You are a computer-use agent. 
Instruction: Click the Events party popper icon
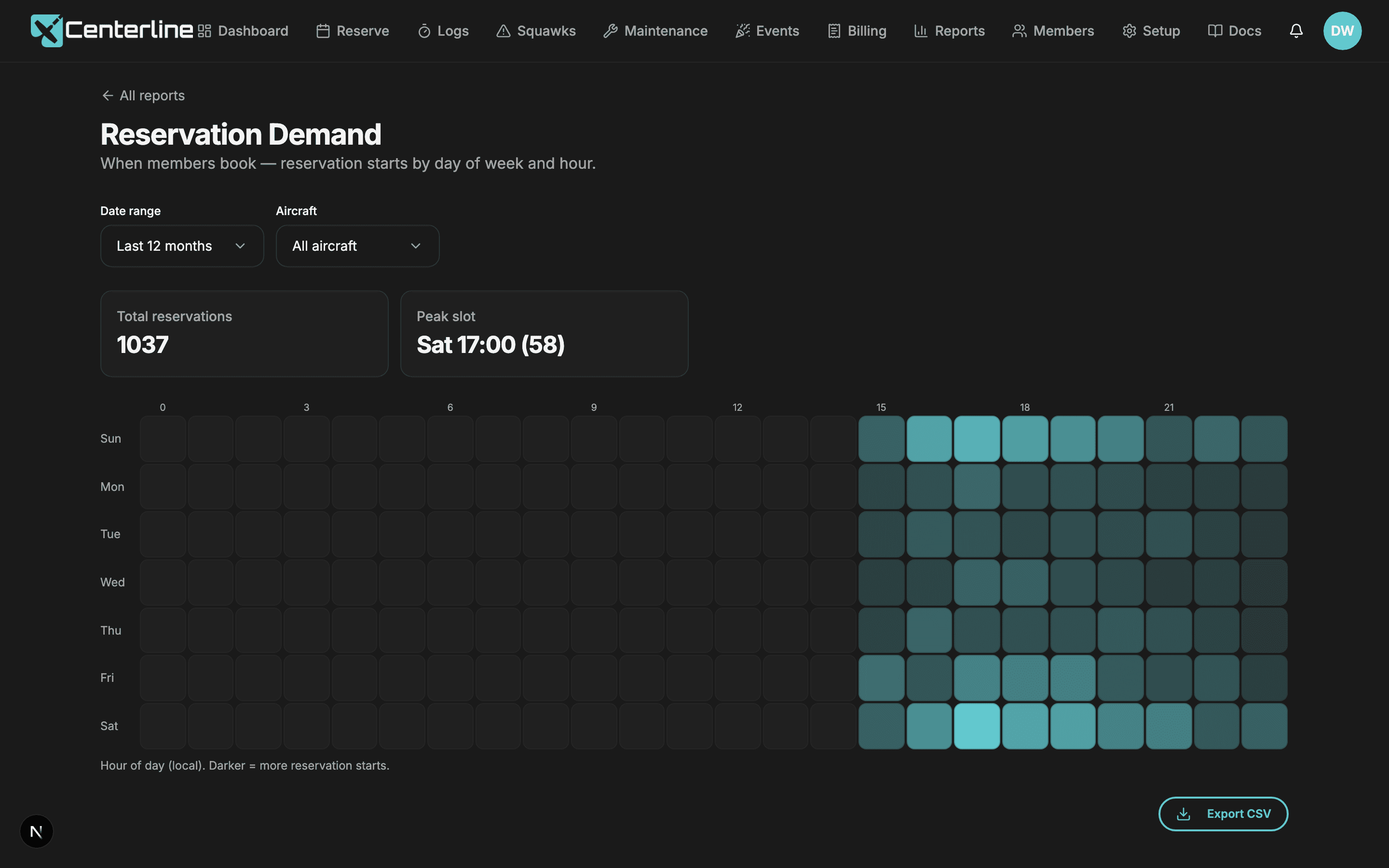(x=743, y=31)
